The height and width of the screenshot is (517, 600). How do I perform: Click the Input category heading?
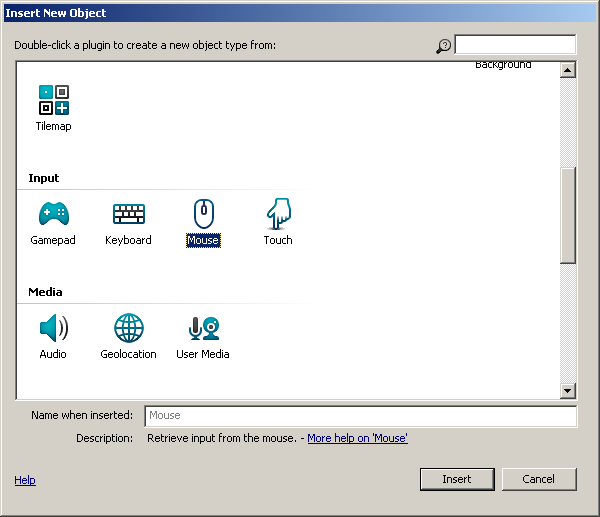44,178
